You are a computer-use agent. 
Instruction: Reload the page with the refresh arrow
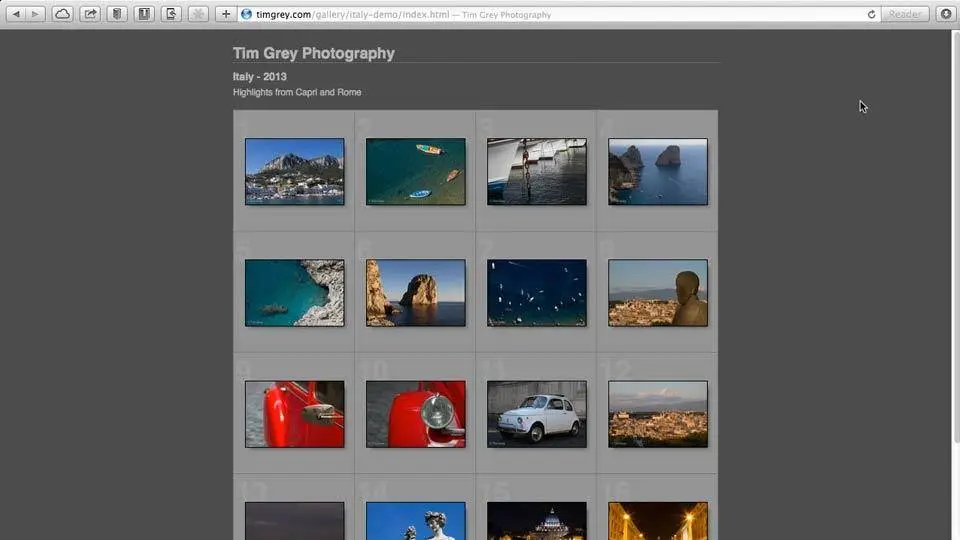(871, 14)
